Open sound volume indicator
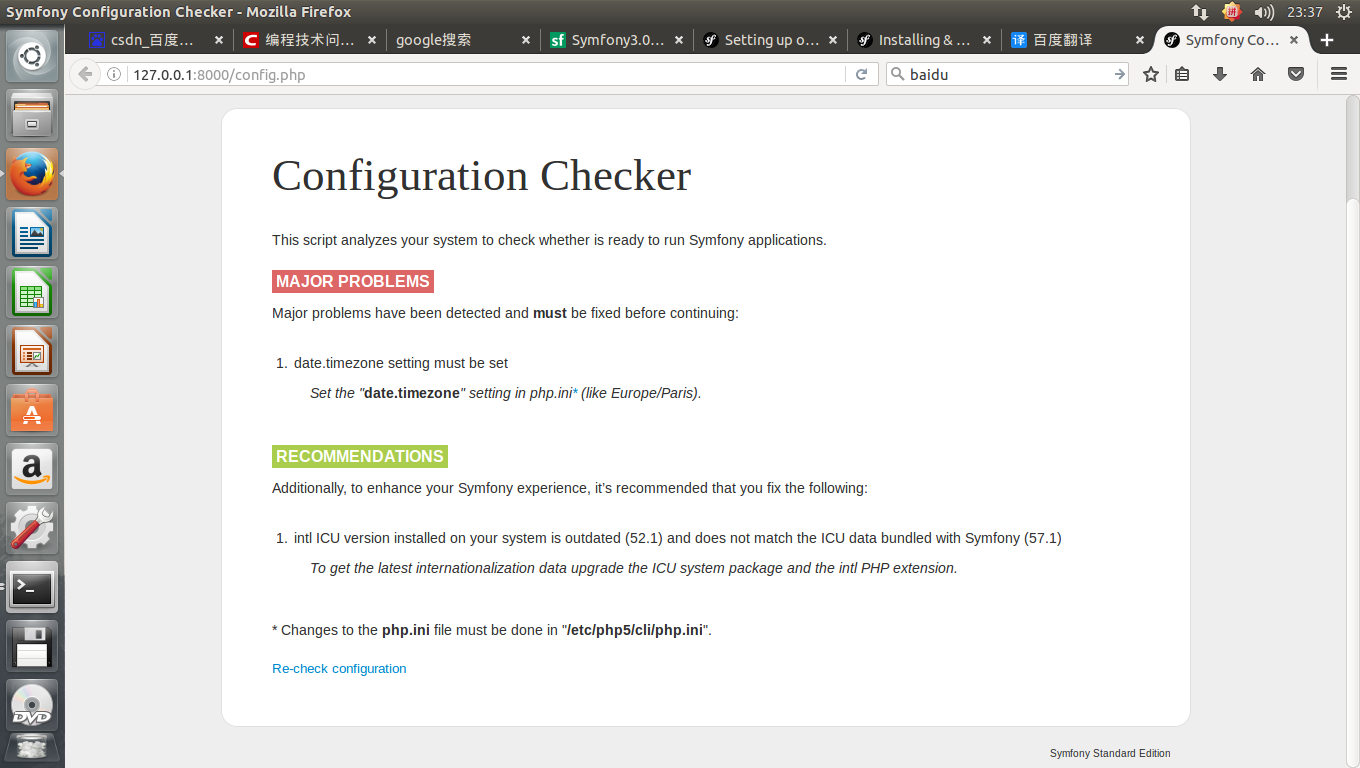 tap(1264, 12)
